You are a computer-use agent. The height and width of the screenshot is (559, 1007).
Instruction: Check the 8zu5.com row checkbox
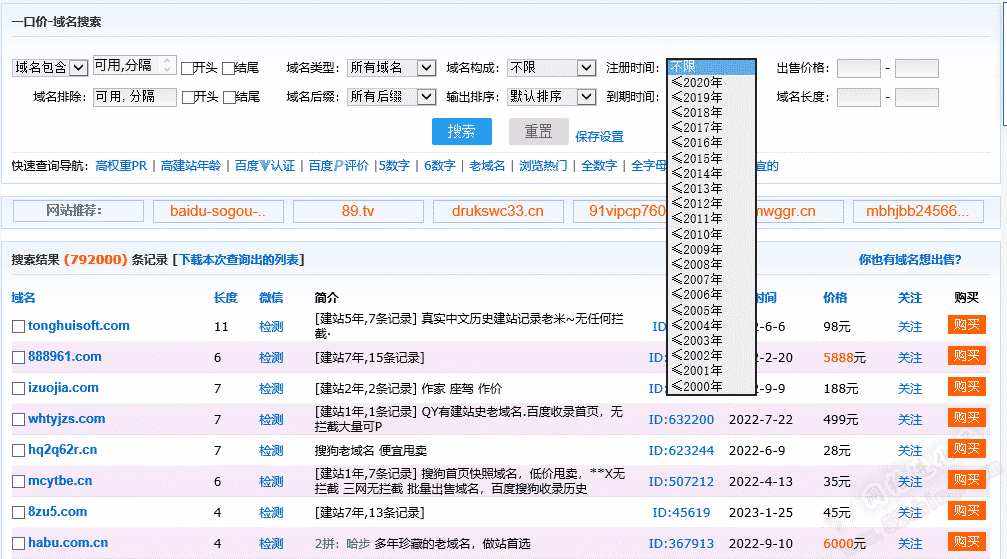(19, 513)
